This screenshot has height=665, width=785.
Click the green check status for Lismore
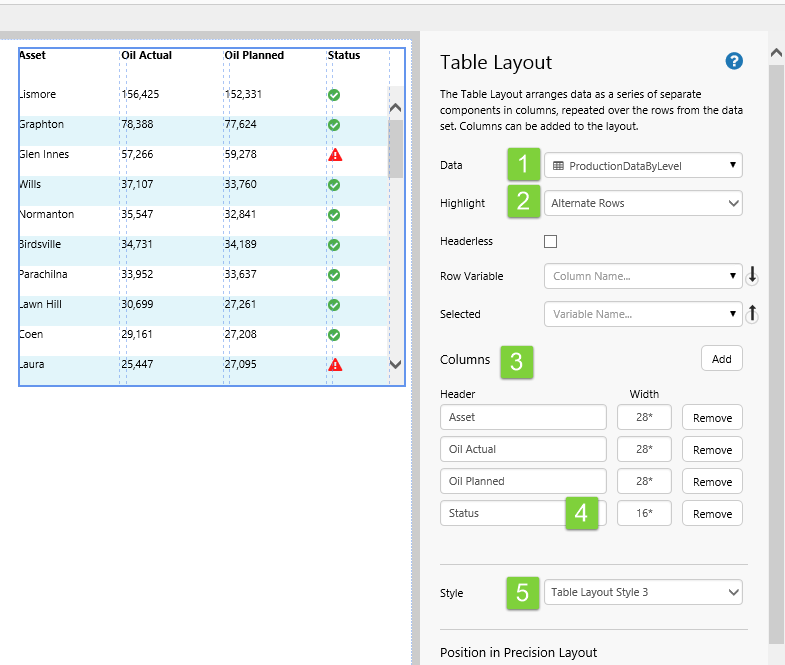click(334, 95)
